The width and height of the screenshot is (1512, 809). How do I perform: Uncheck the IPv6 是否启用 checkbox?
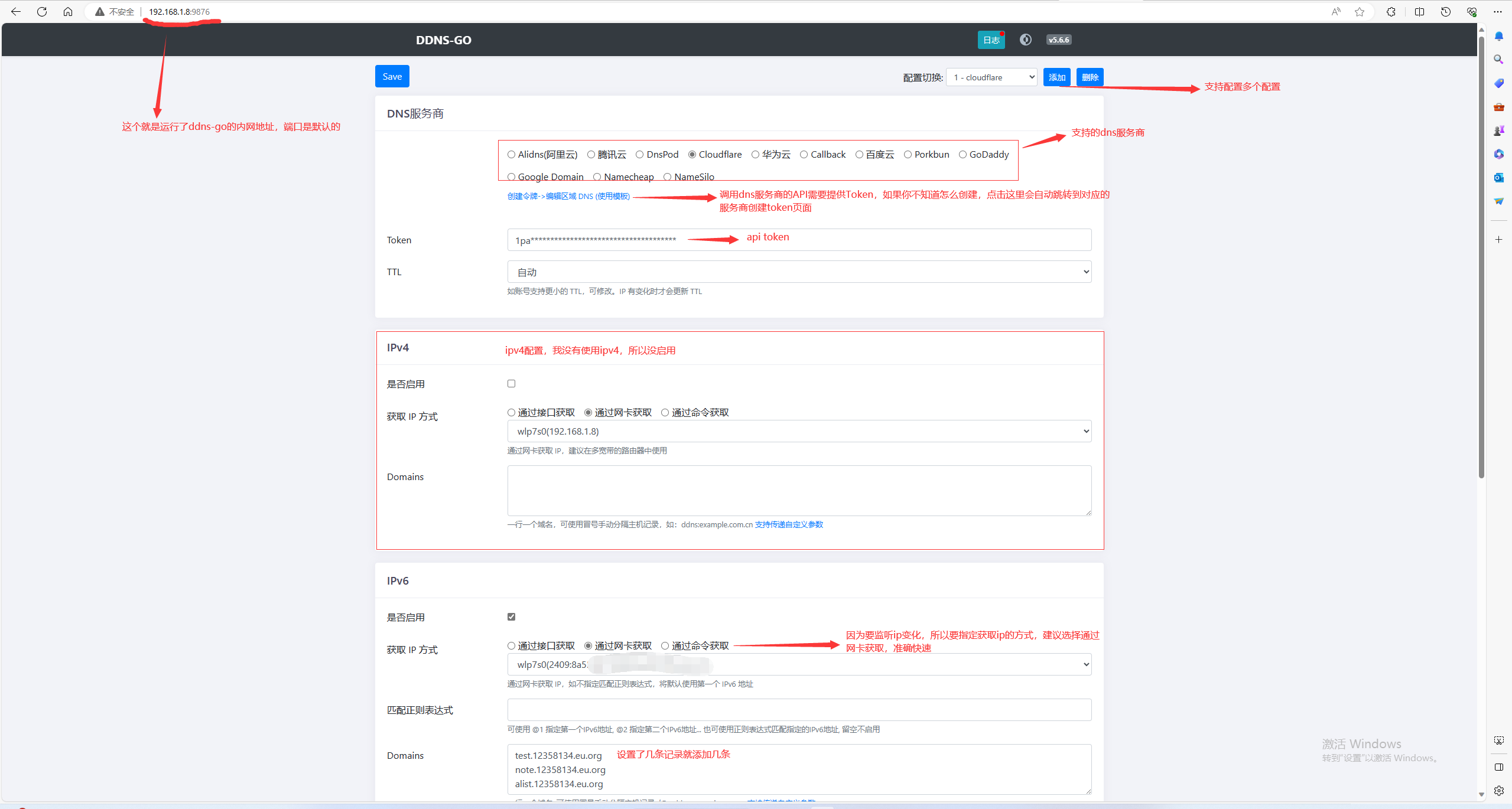tap(511, 617)
